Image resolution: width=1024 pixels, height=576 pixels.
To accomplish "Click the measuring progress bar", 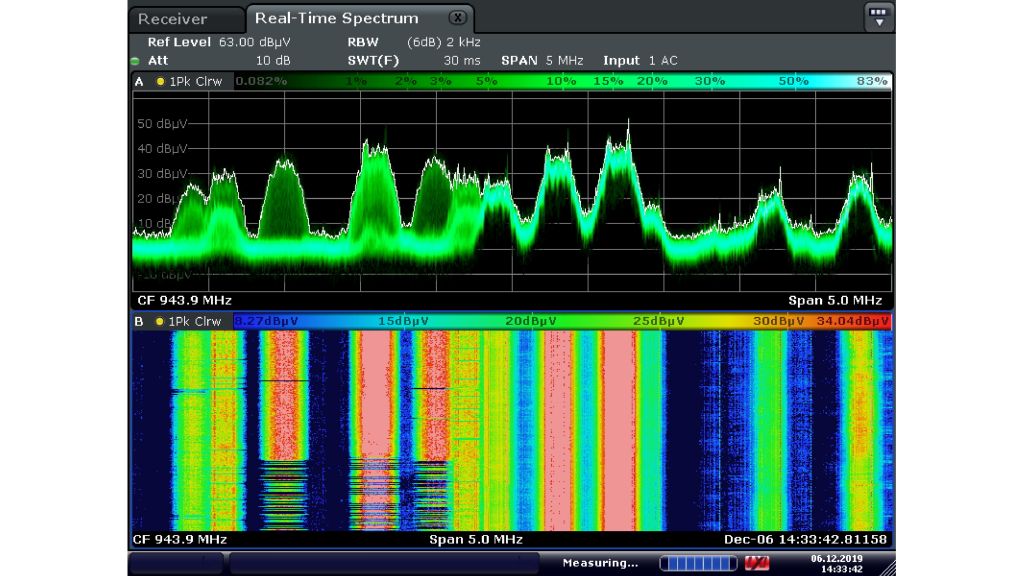I will tap(697, 563).
